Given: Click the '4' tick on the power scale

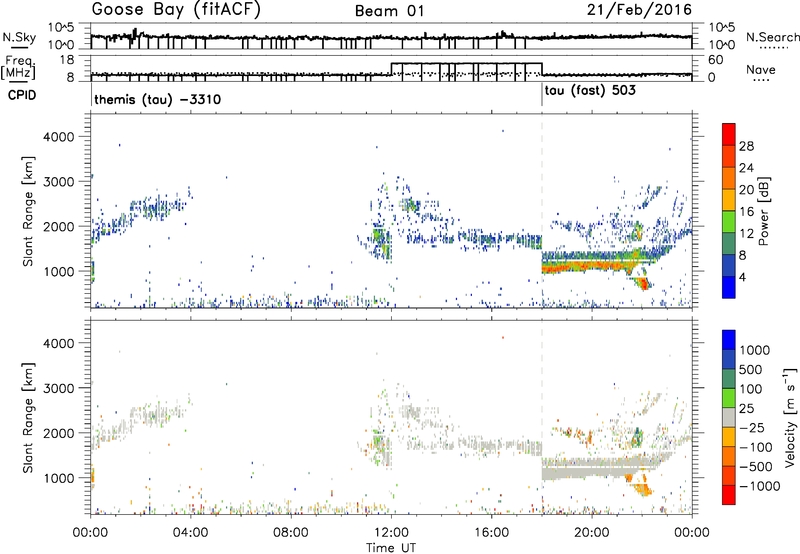Looking at the screenshot, I should [742, 277].
